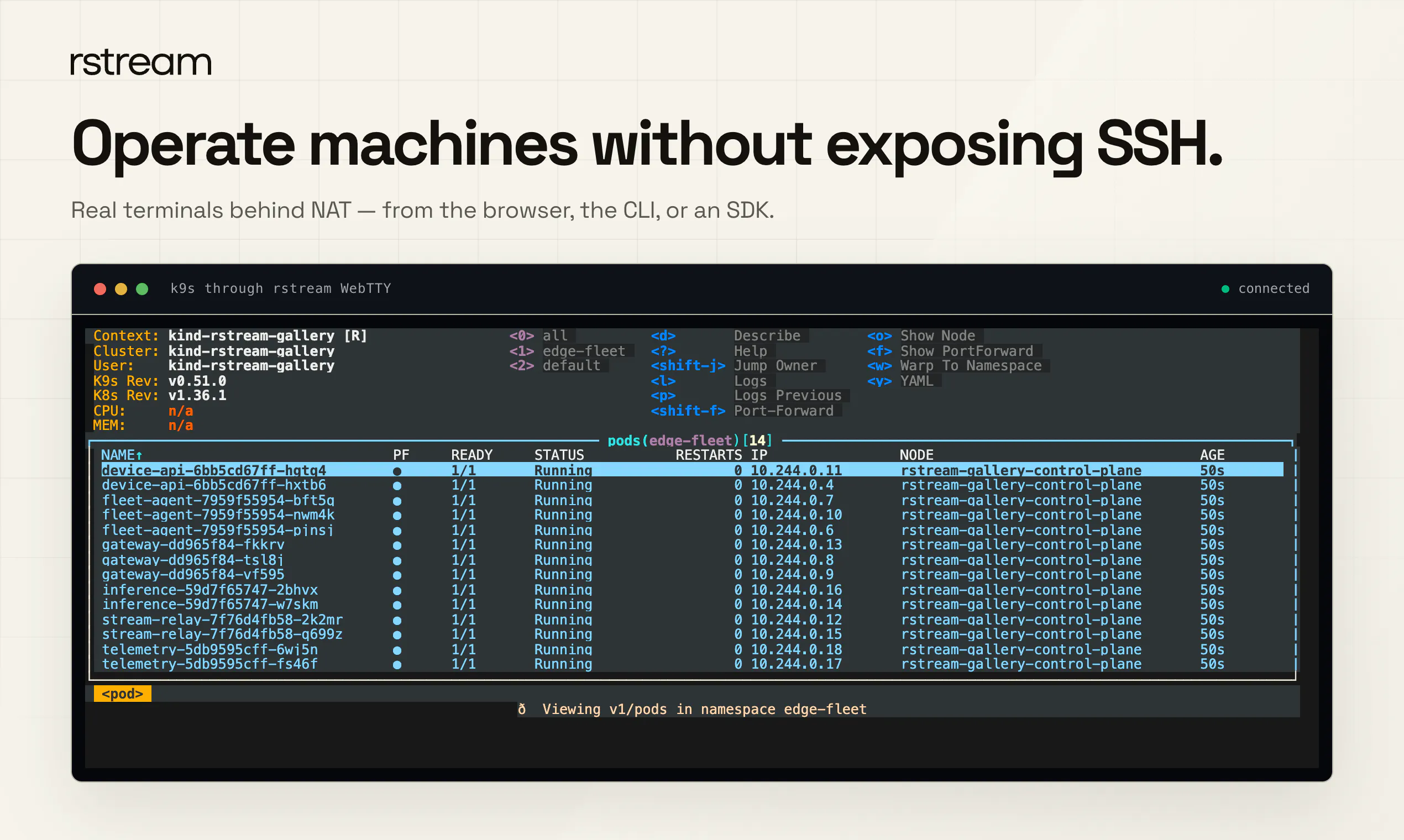Image resolution: width=1404 pixels, height=840 pixels.
Task: Select pod fleet-agent-7959f55954-pjnsj
Action: [x=692, y=531]
